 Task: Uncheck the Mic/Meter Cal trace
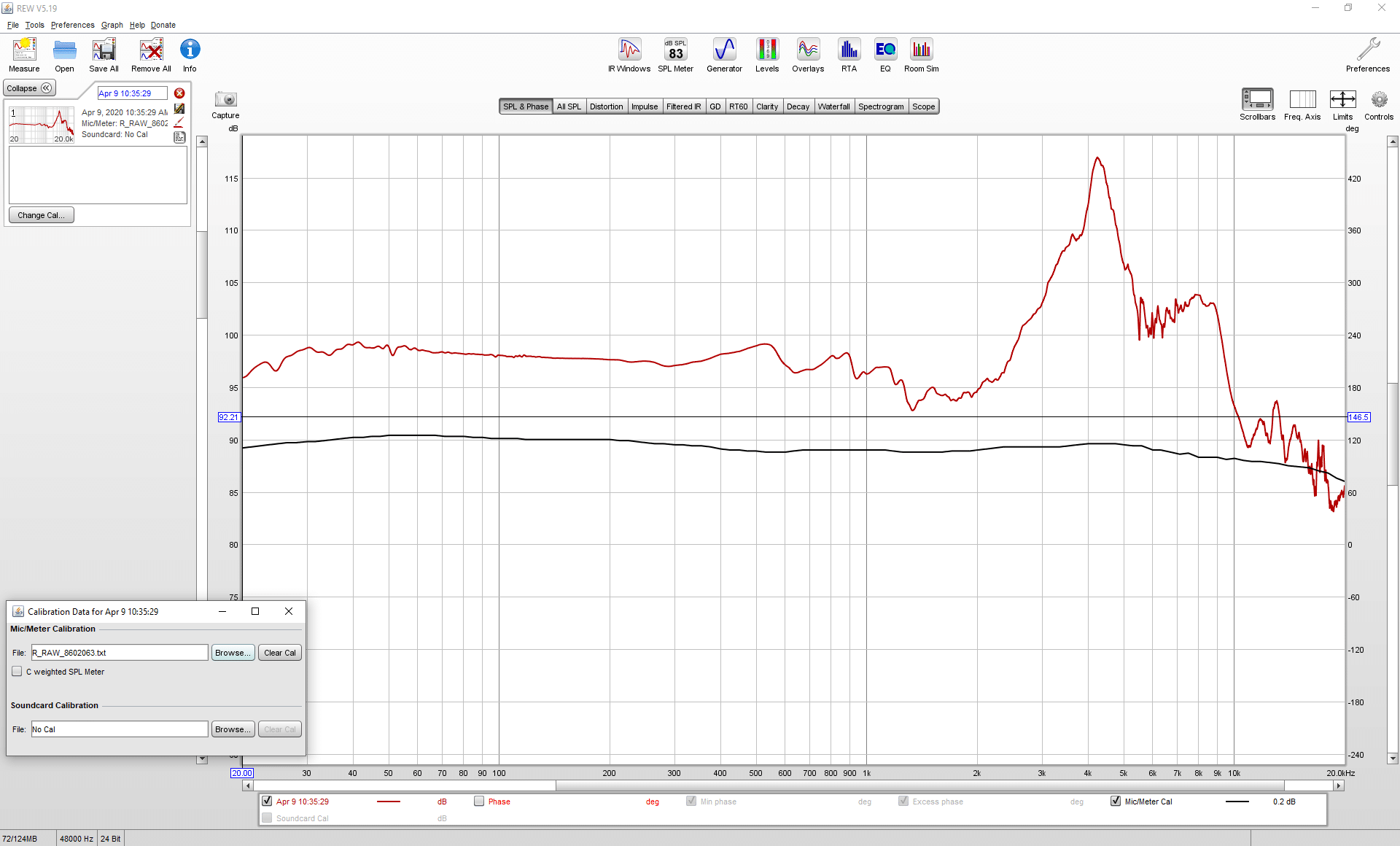(1116, 802)
